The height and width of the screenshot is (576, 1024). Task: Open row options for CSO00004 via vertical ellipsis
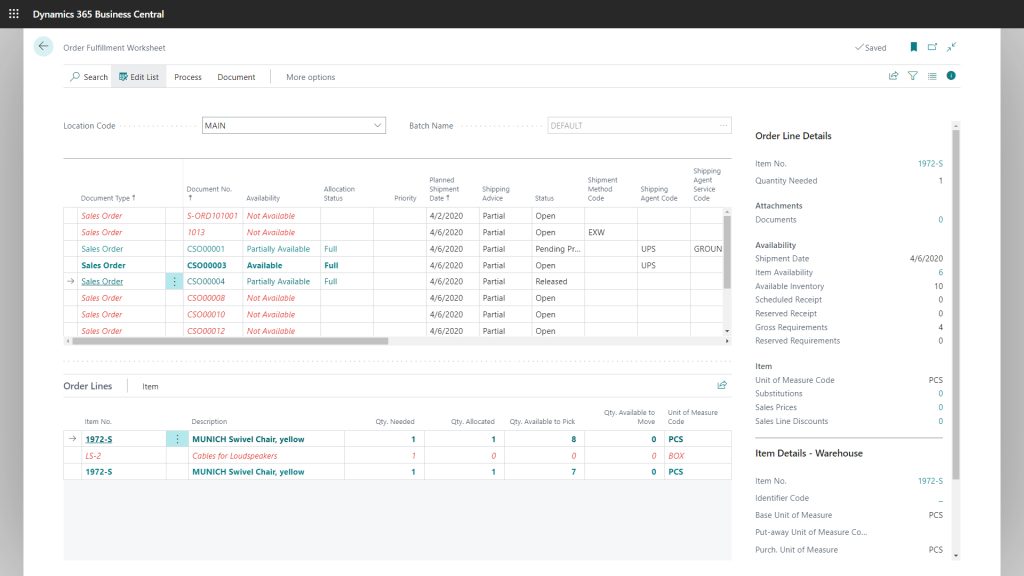(175, 281)
